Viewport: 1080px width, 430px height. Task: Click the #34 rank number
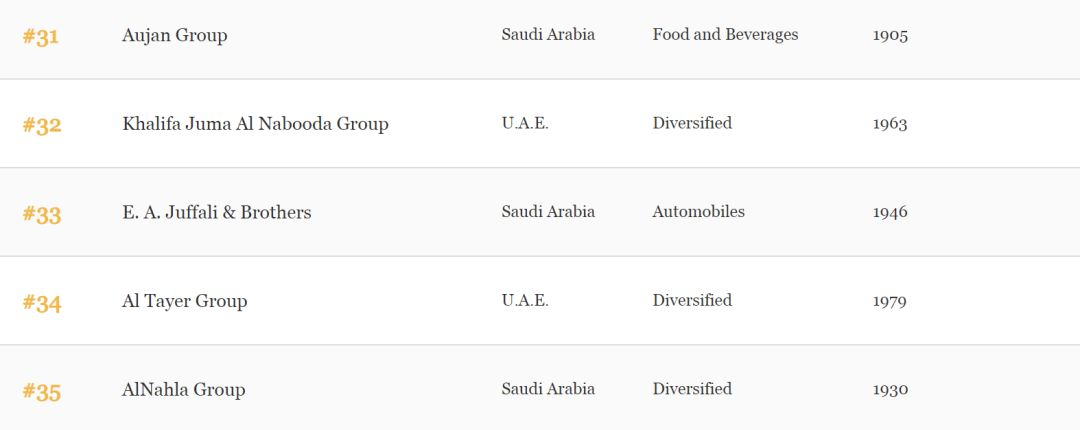click(x=41, y=303)
